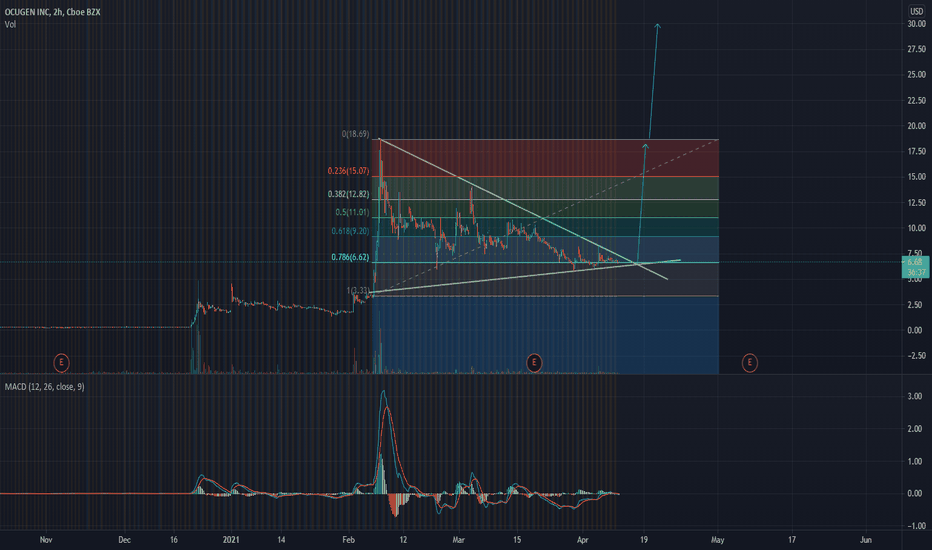The width and height of the screenshot is (932, 550).
Task: Click the 2021 label on the time axis
Action: pyautogui.click(x=231, y=540)
